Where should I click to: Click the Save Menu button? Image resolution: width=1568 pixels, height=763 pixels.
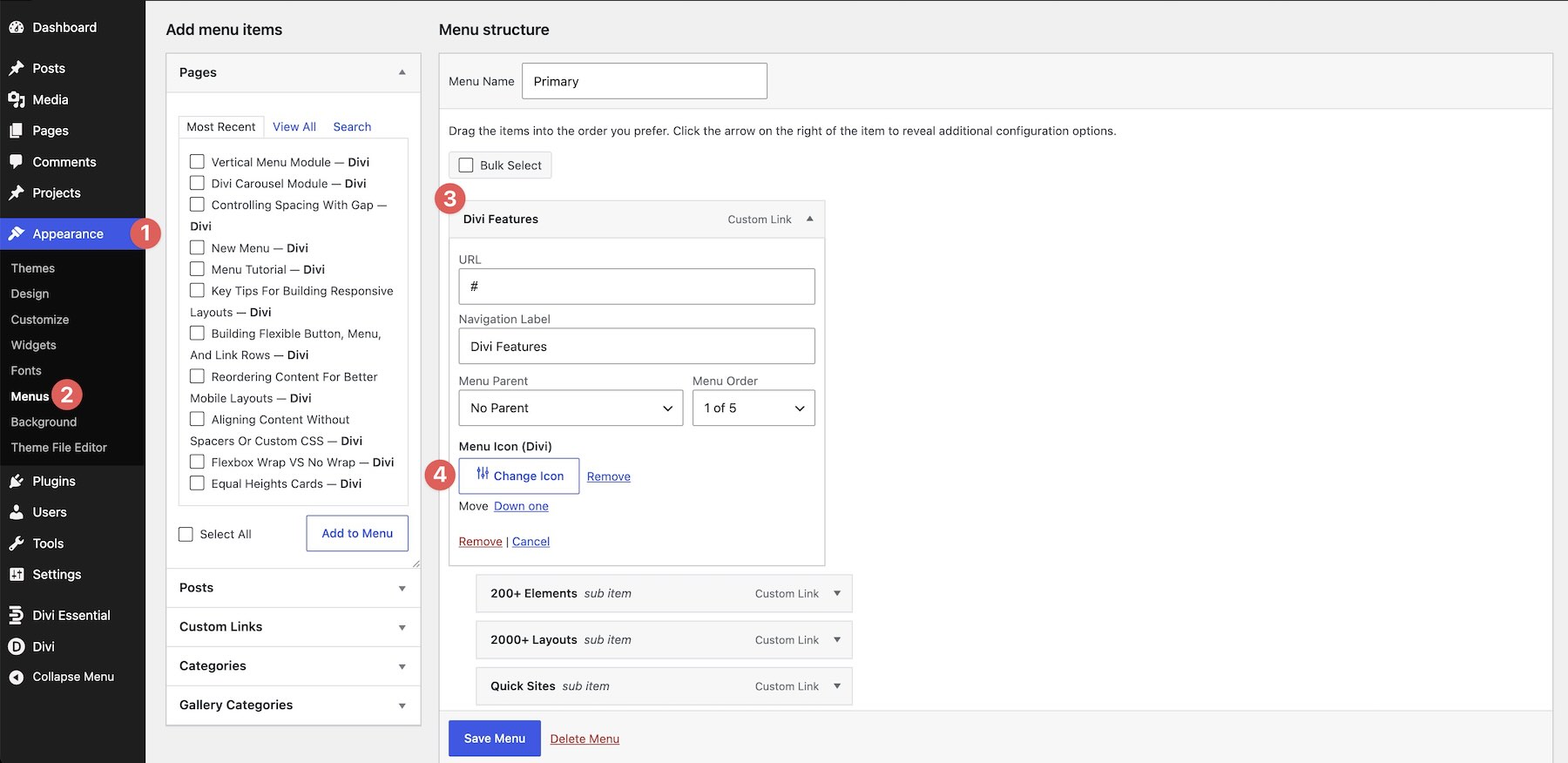click(x=495, y=739)
